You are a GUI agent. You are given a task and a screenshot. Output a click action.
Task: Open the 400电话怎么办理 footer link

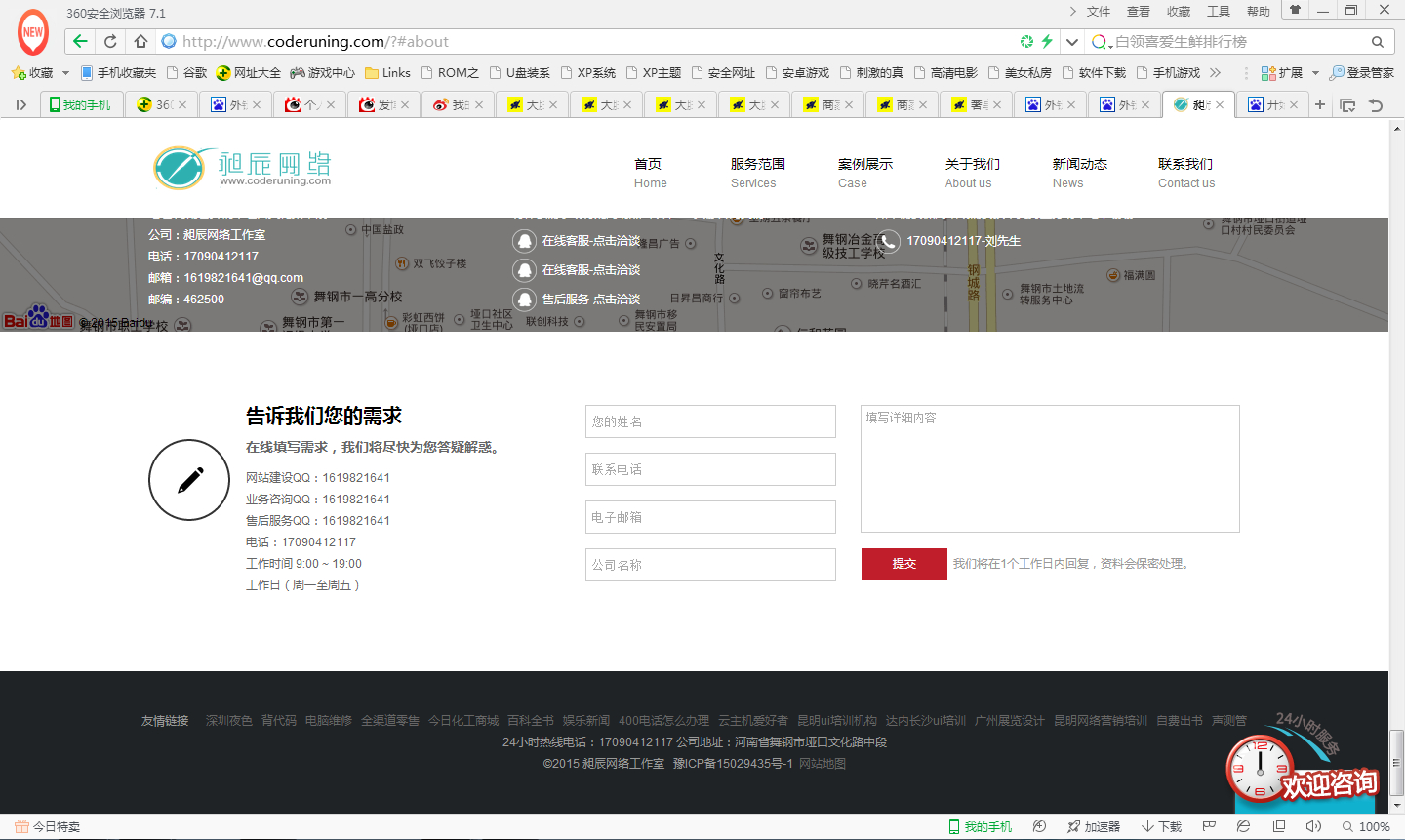pos(664,721)
